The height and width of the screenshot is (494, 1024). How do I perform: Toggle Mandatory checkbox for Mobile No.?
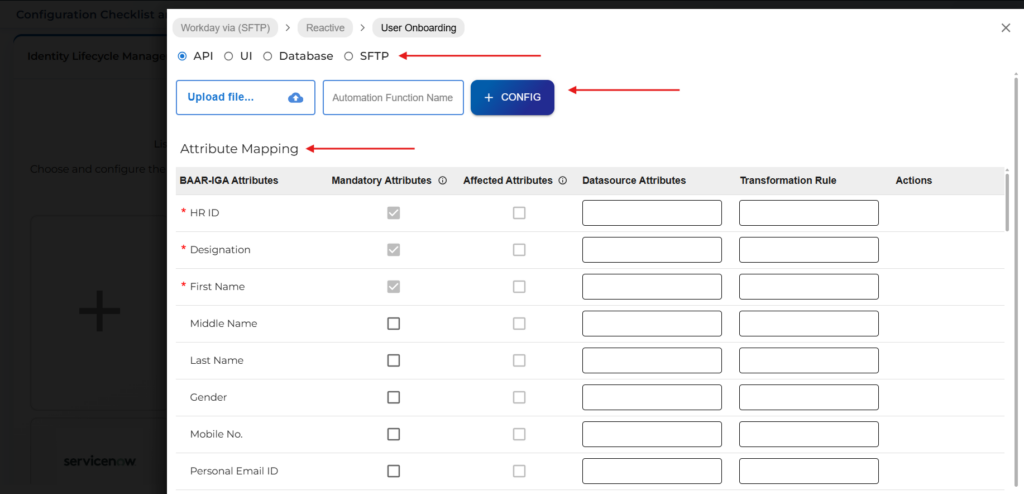[x=393, y=434]
